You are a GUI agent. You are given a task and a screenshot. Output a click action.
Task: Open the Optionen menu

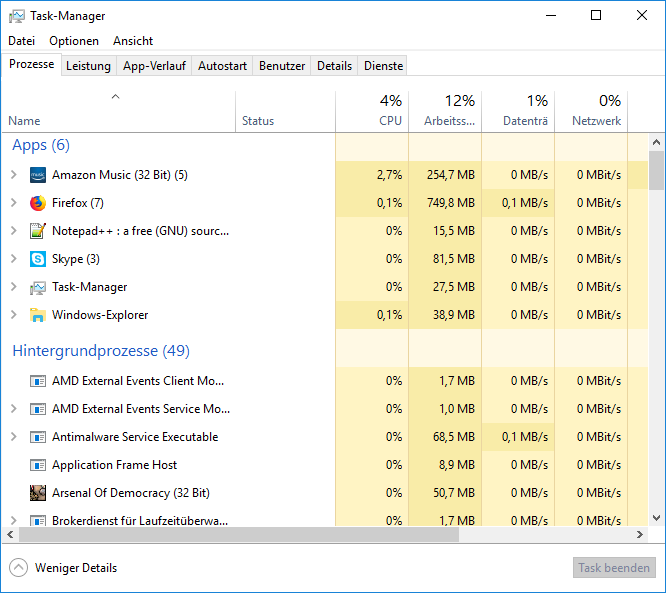click(74, 41)
